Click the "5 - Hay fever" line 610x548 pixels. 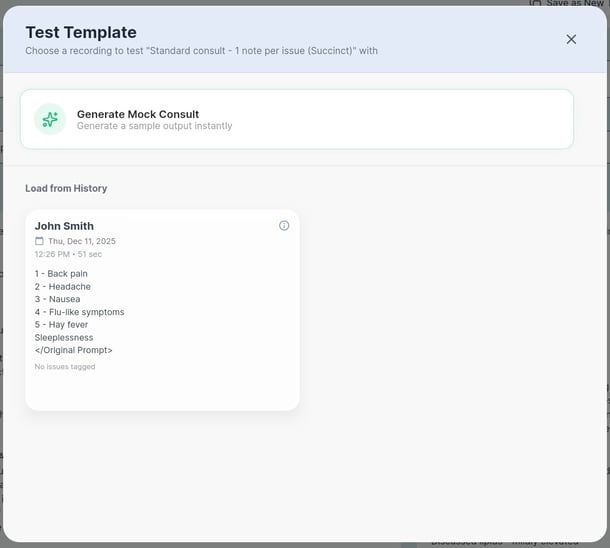[62, 325]
